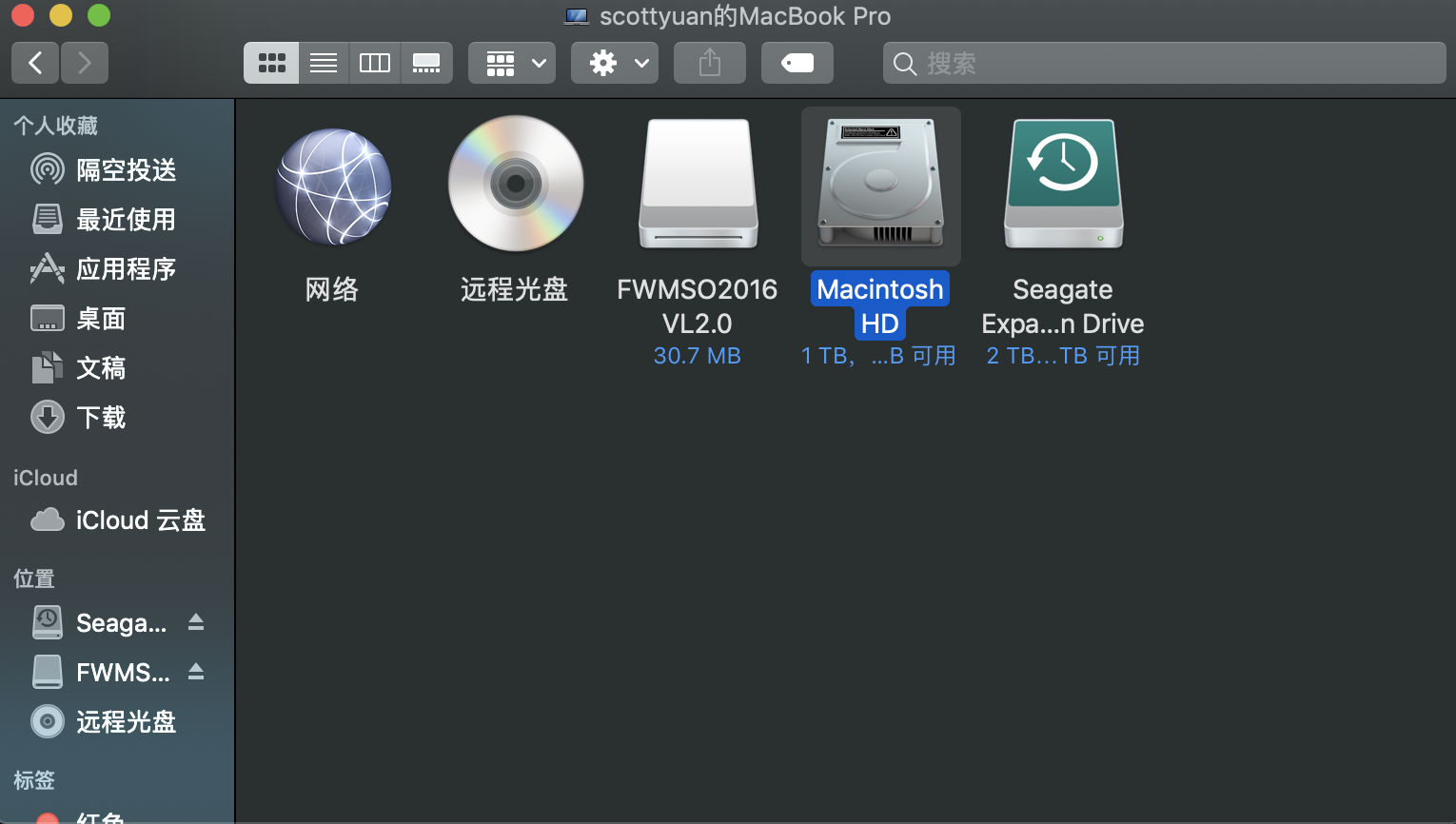Open 文稿 in the sidebar
The image size is (1456, 824).
(x=117, y=368)
